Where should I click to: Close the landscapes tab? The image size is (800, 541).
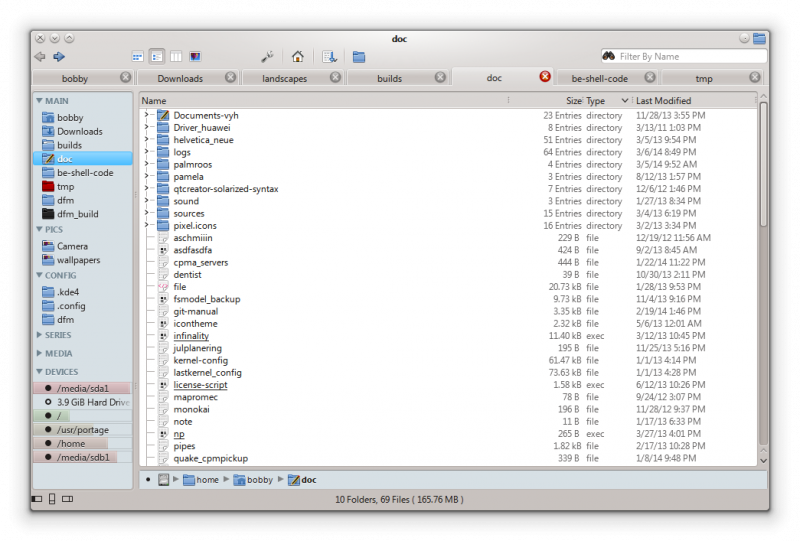pyautogui.click(x=335, y=77)
